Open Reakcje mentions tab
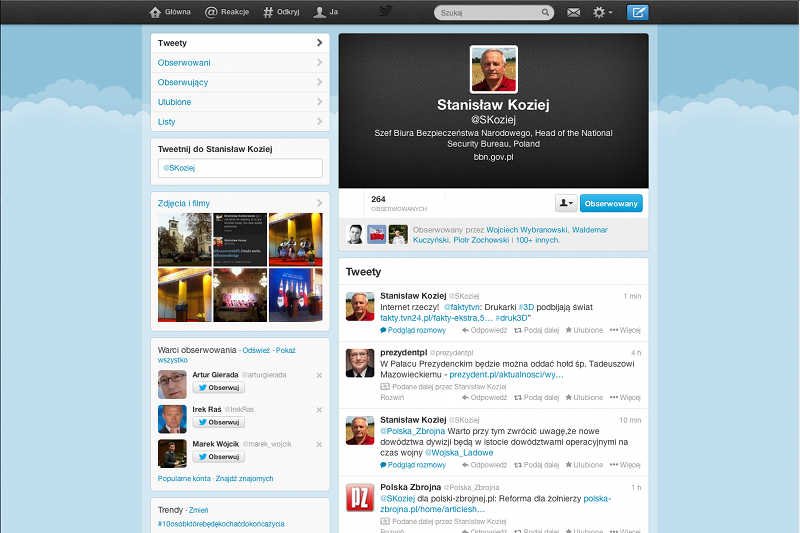 [x=227, y=12]
